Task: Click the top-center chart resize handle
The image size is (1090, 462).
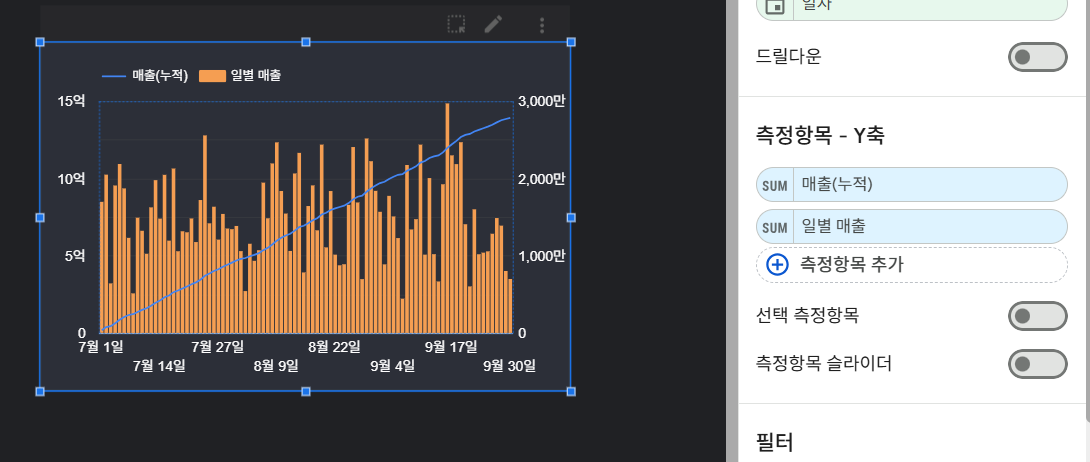Action: click(x=306, y=42)
